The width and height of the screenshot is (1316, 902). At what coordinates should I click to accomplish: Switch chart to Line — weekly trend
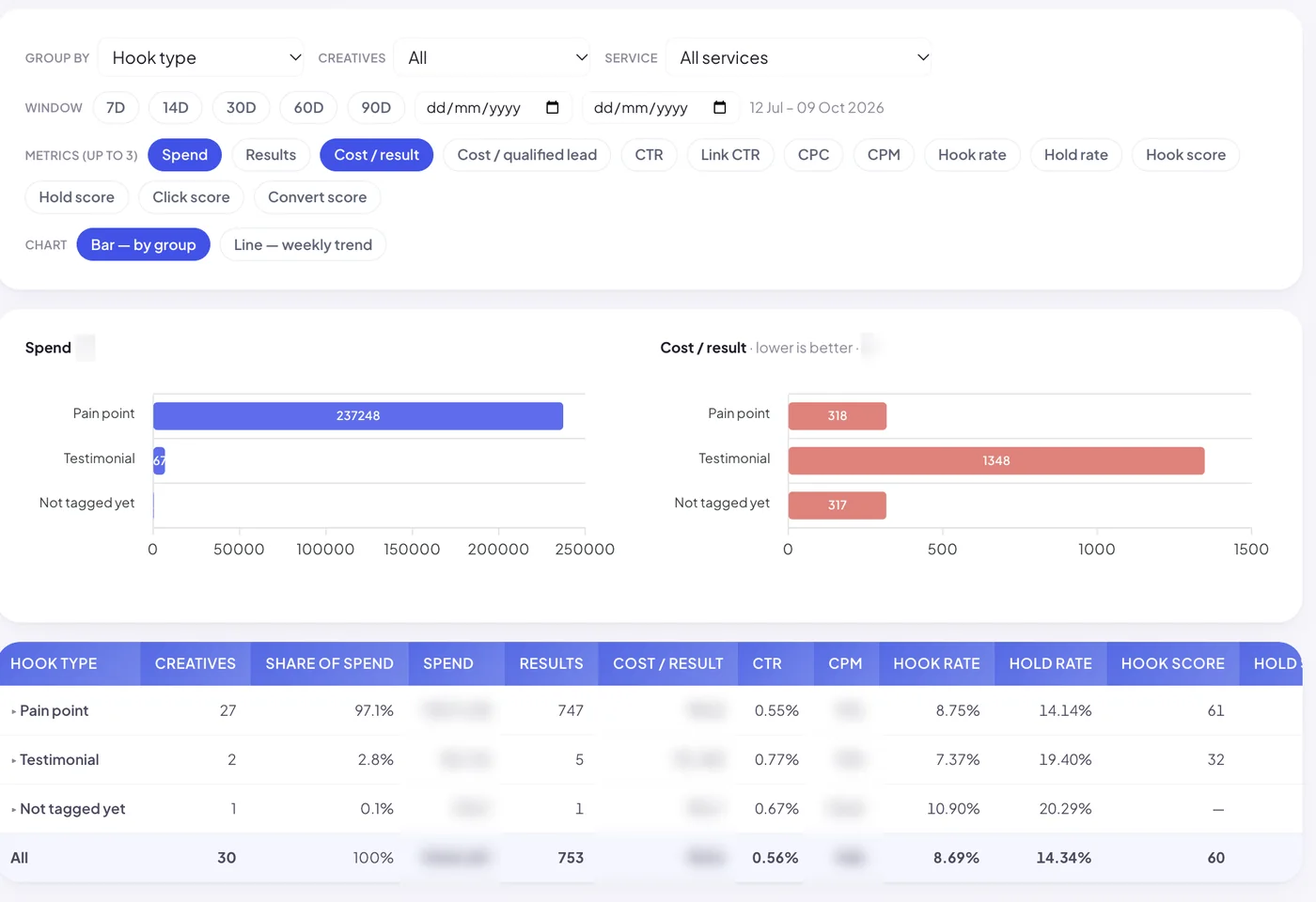(303, 244)
